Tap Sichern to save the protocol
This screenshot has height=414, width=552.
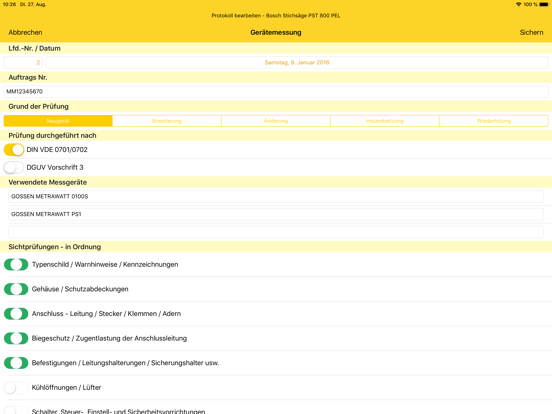(x=531, y=32)
